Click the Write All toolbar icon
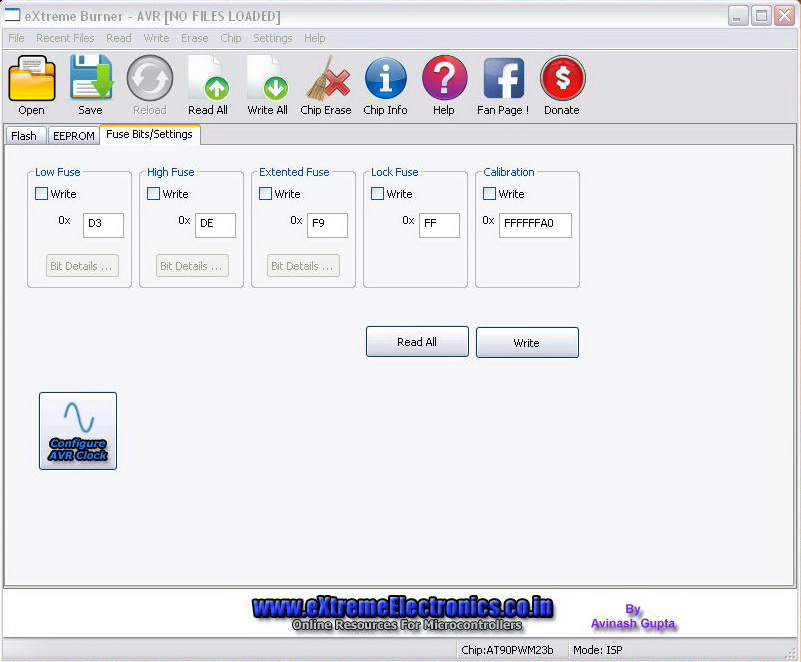Viewport: 801px width, 662px height. pos(267,78)
